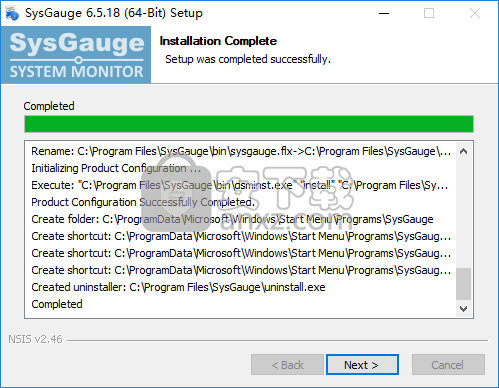Select the 'Initializing Product Configuration' log line

[116, 168]
